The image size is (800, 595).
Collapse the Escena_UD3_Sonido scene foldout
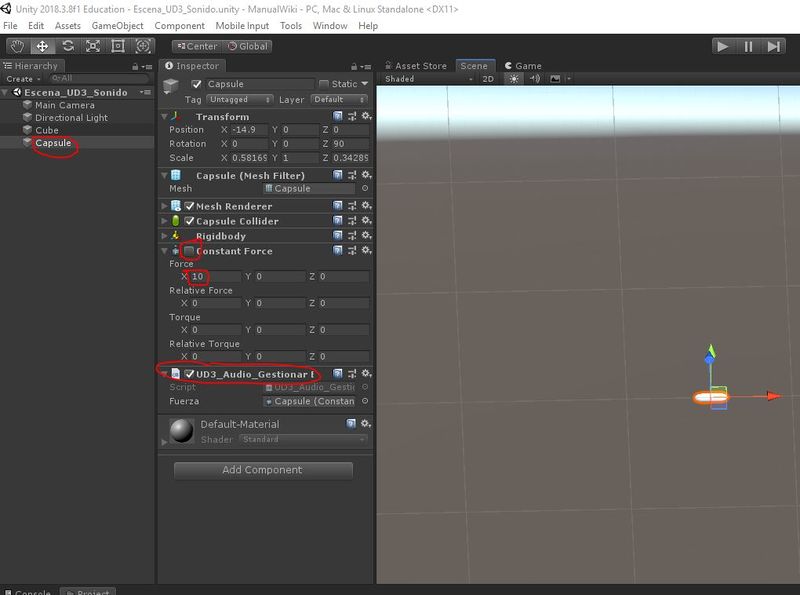coord(5,92)
